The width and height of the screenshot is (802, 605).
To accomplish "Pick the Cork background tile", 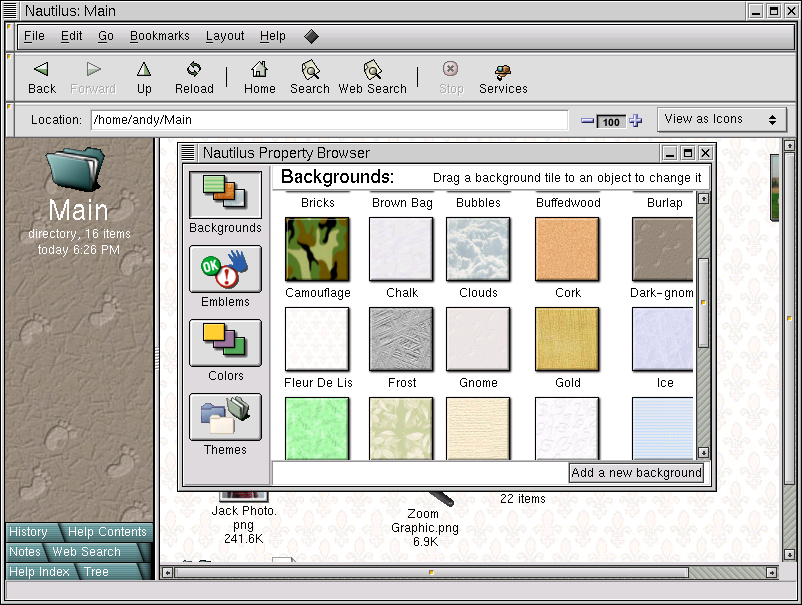I will pyautogui.click(x=567, y=249).
